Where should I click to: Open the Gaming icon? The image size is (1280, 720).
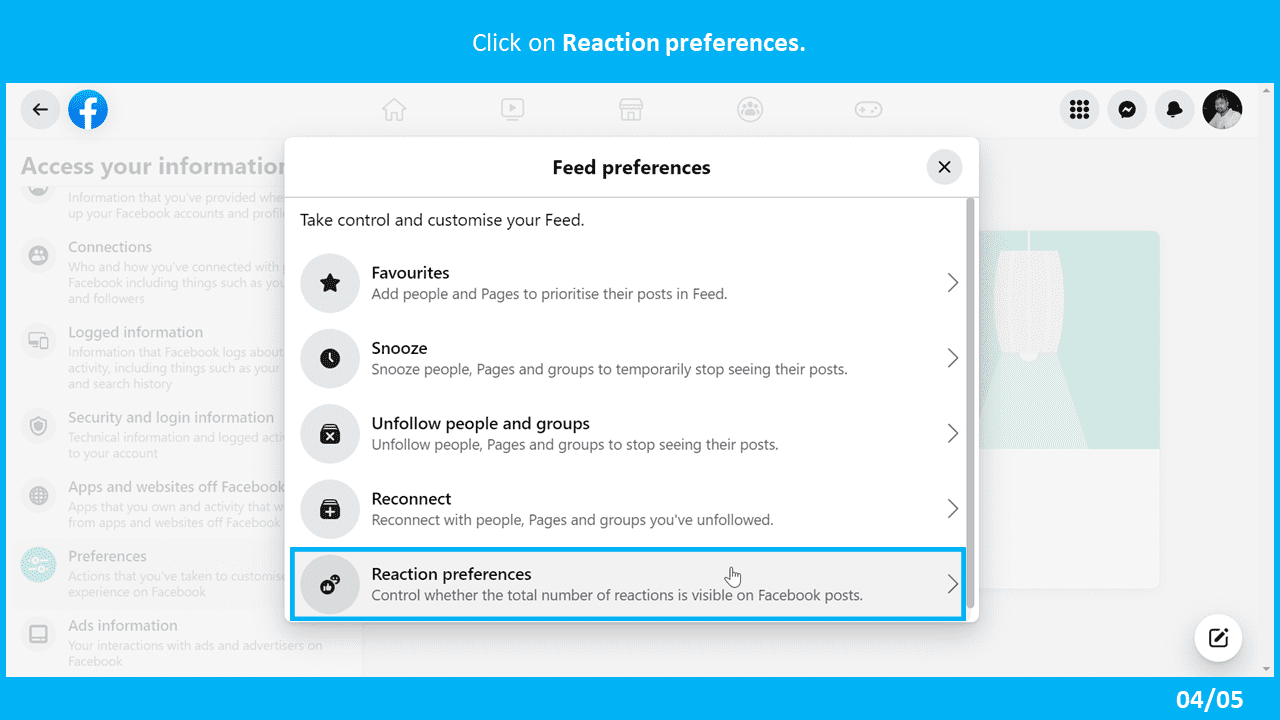click(868, 109)
